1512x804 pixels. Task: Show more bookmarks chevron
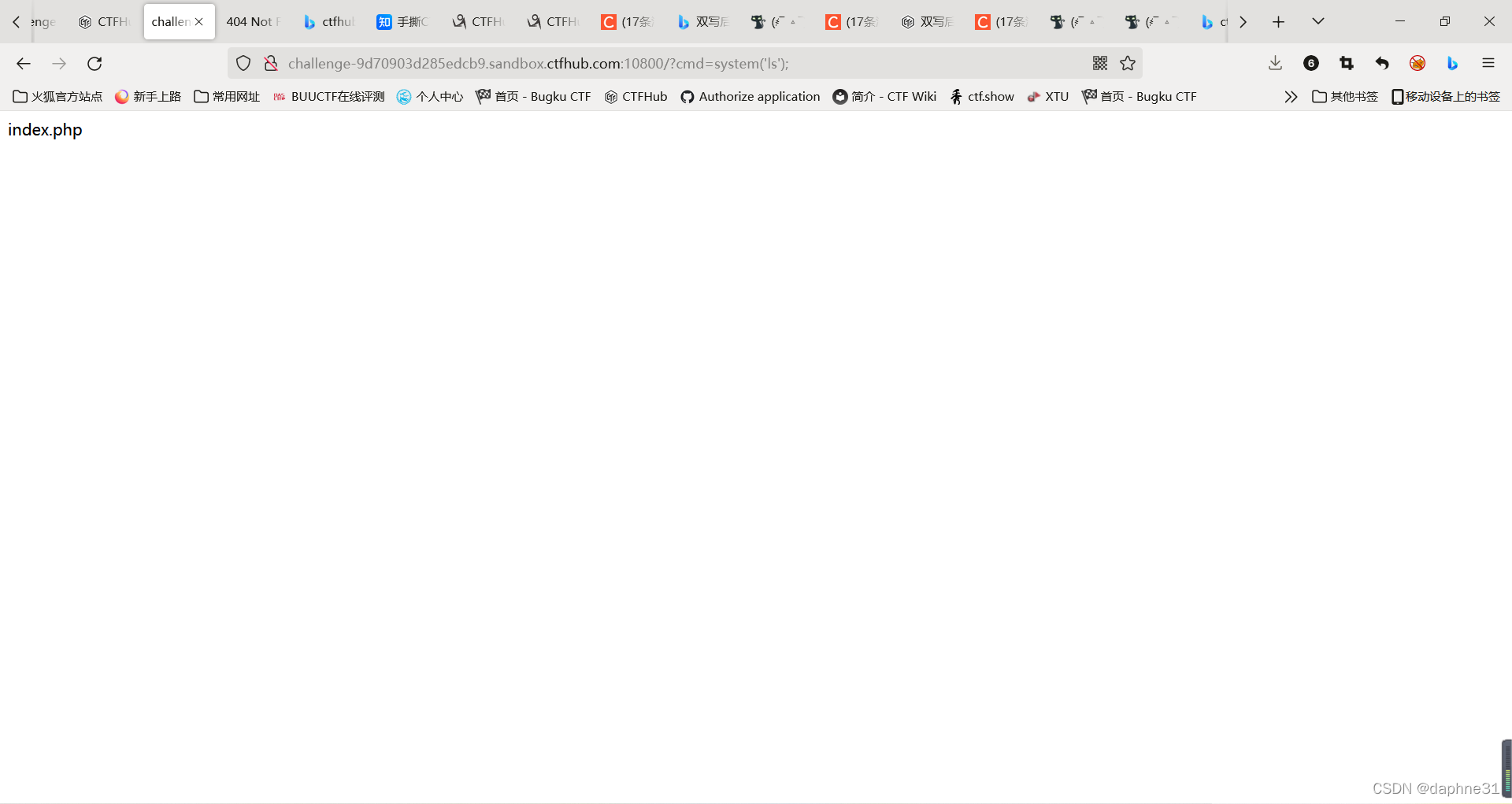(x=1291, y=97)
